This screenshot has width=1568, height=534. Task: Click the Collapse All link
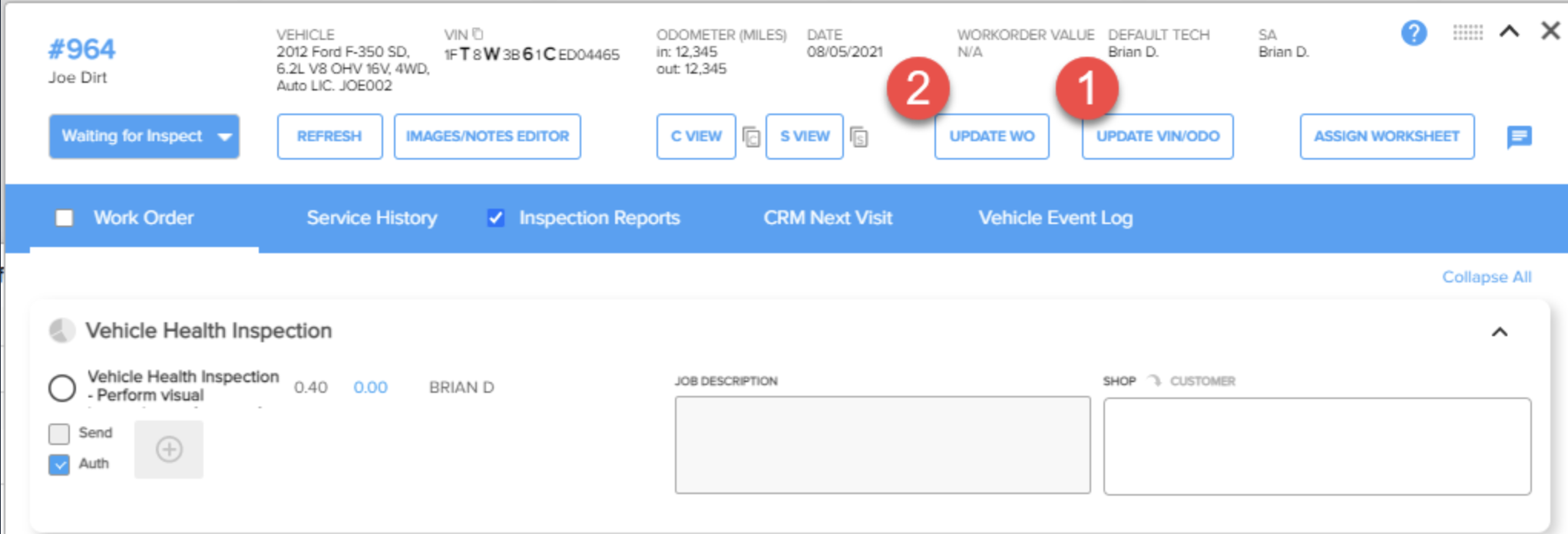coord(1487,277)
